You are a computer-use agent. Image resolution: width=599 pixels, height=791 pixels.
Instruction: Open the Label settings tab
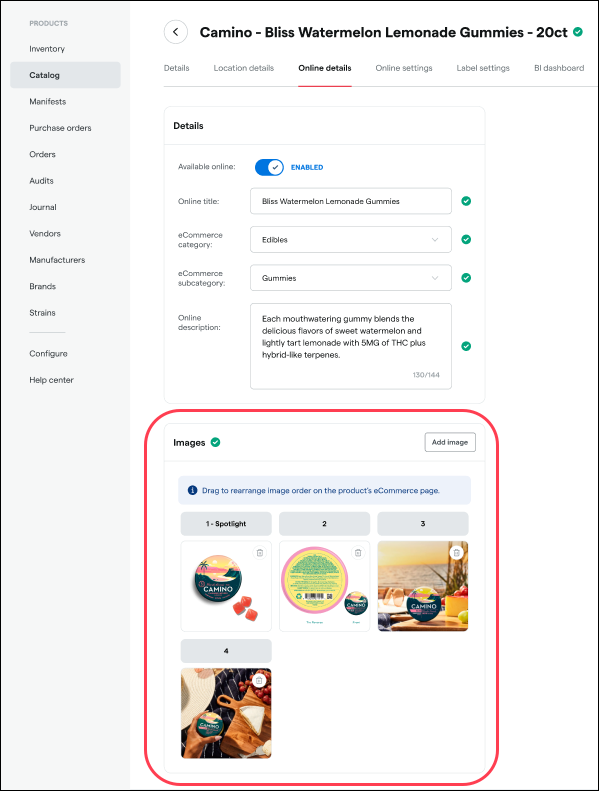pyautogui.click(x=483, y=68)
